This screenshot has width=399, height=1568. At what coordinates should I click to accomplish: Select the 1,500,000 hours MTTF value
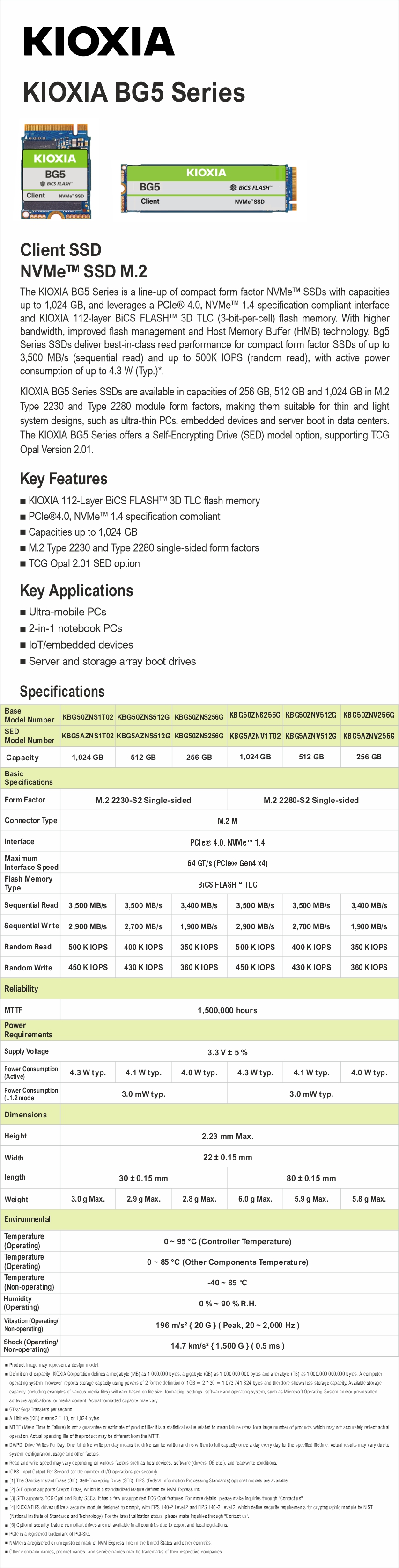[227, 1010]
